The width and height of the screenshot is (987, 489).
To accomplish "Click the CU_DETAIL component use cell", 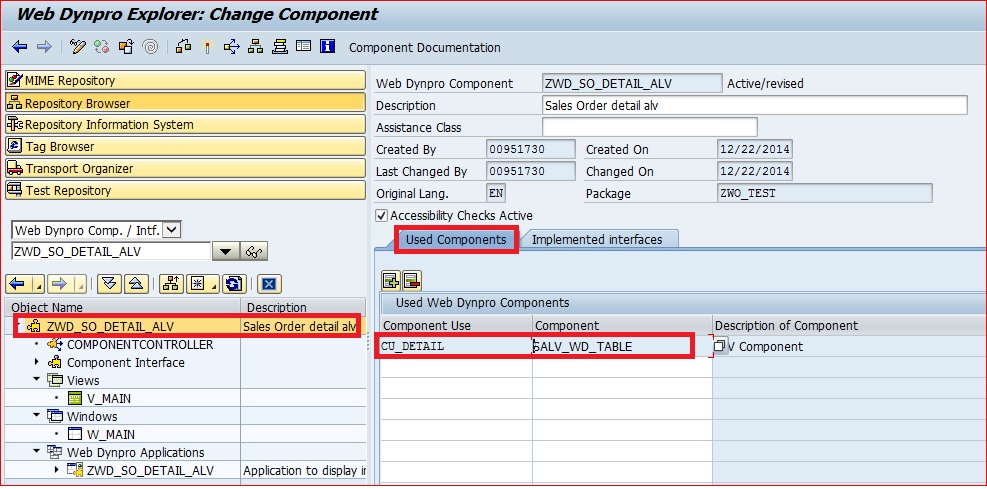I will coord(456,347).
